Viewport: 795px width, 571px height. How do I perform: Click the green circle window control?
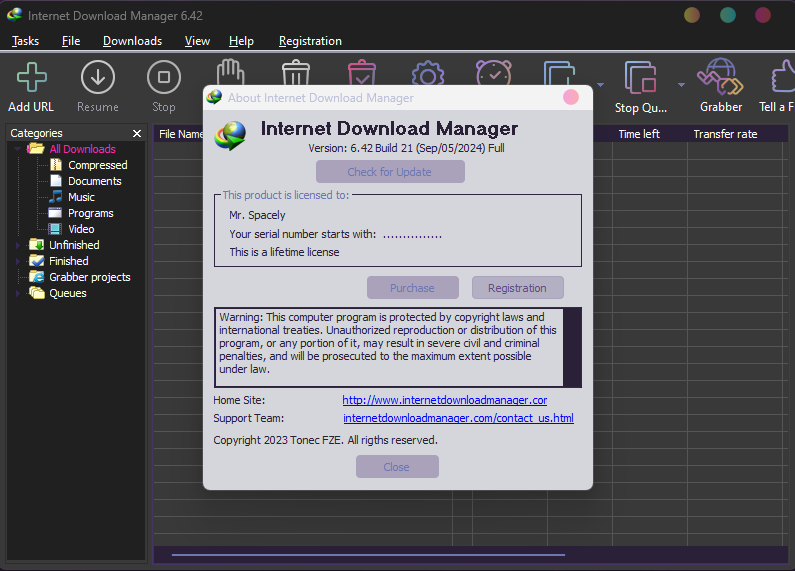728,15
